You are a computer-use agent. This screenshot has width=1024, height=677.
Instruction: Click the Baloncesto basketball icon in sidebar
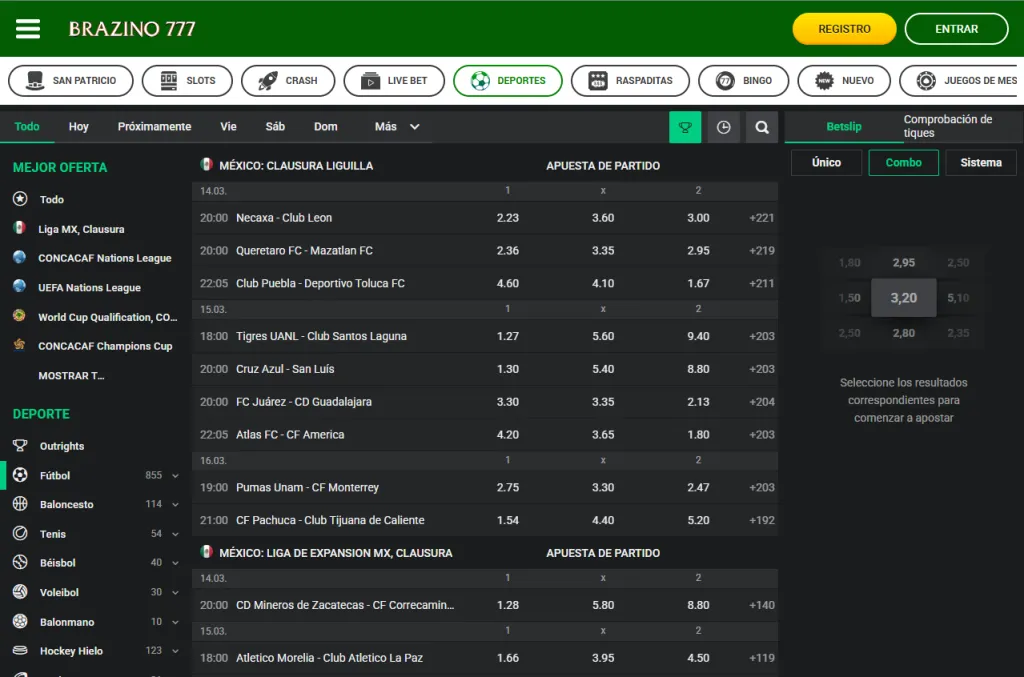coord(20,504)
